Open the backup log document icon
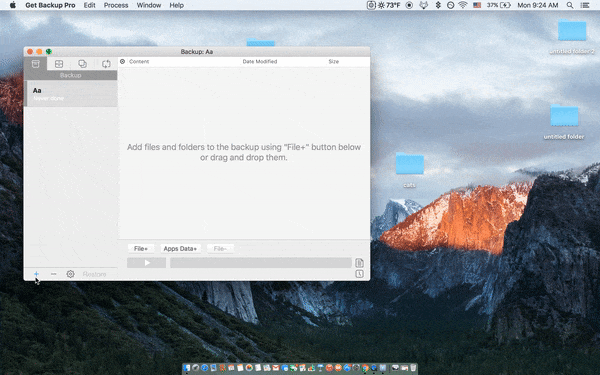The image size is (600, 375). (359, 263)
